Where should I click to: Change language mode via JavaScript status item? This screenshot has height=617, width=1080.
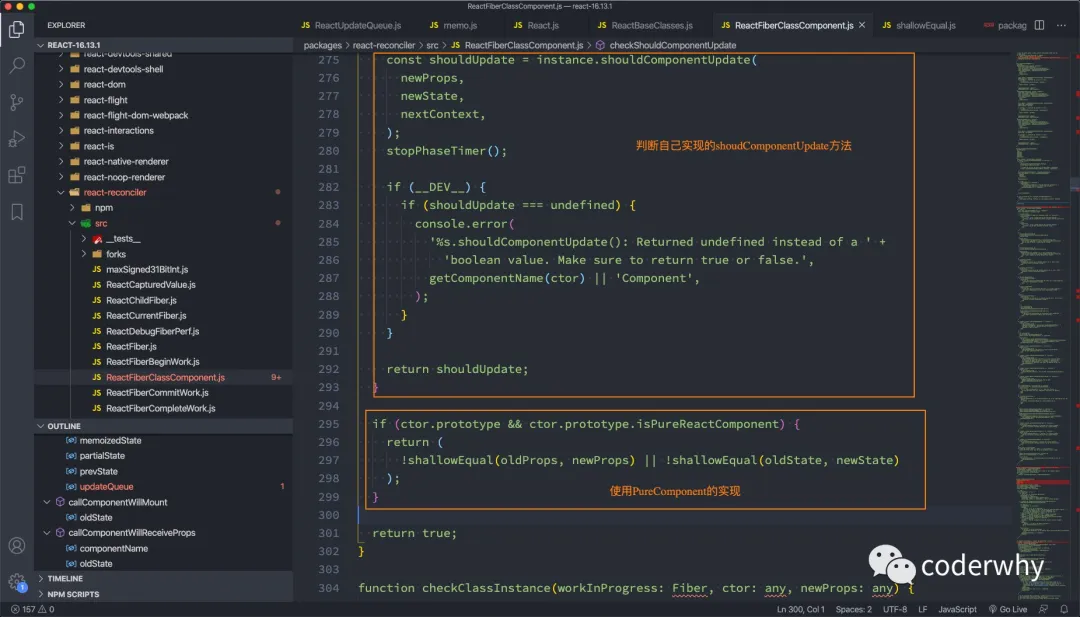coord(957,609)
